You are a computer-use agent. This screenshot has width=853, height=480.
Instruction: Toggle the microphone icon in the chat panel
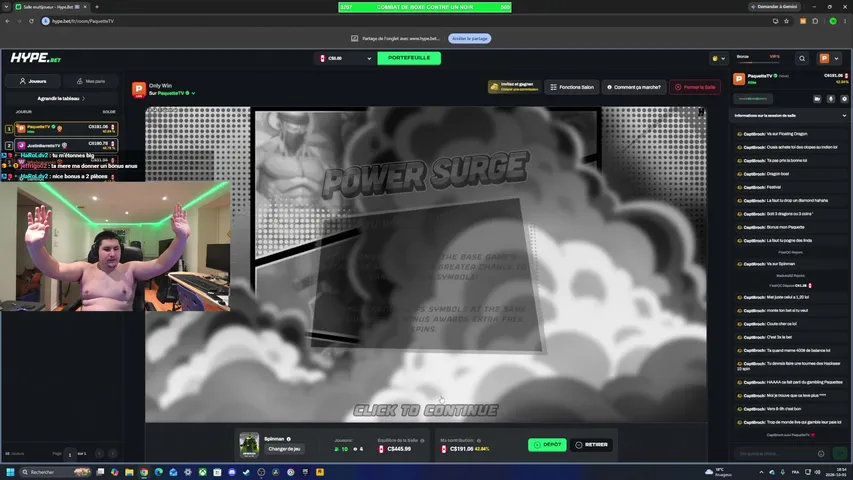pyautogui.click(x=831, y=99)
